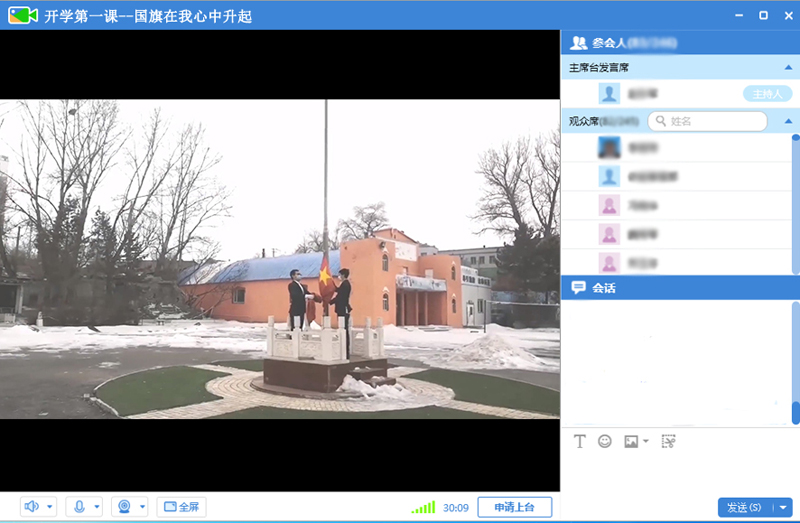Click the 参会人 participants panel header
800x523 pixels.
click(608, 43)
